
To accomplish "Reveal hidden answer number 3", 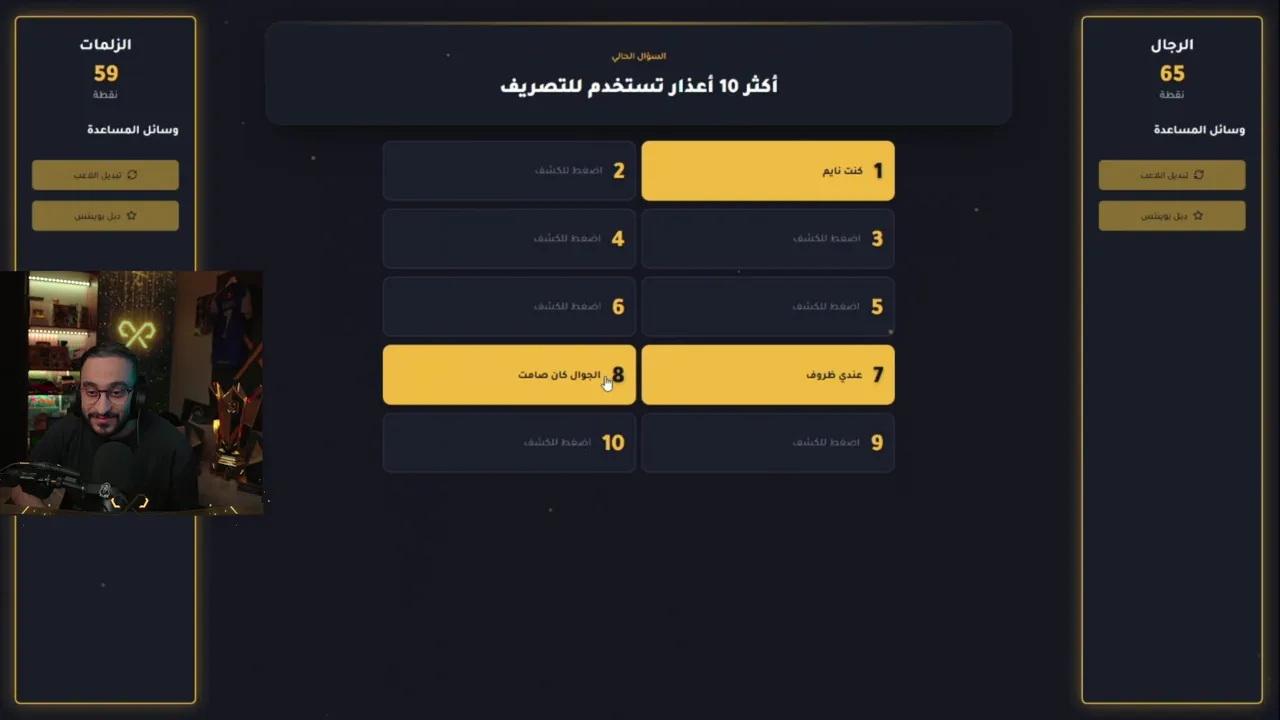I will click(767, 239).
